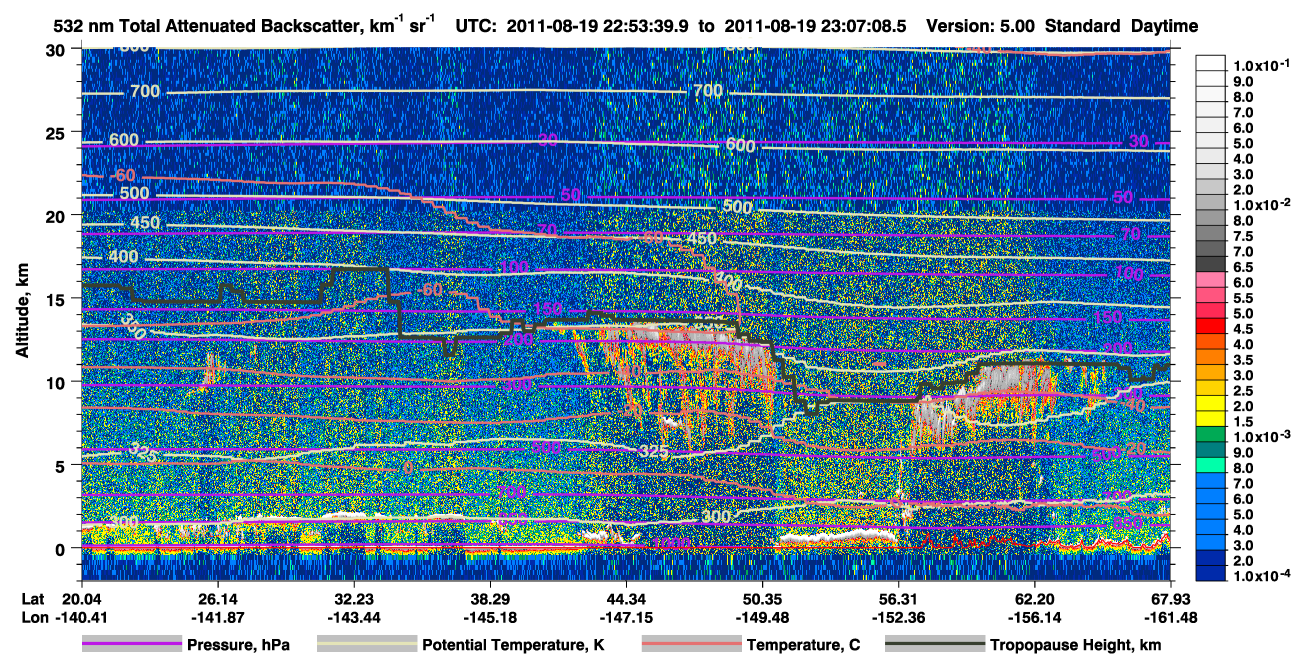This screenshot has height=667, width=1300.
Task: Click the red colorbar segment beside 4.5
Action: click(x=1210, y=327)
